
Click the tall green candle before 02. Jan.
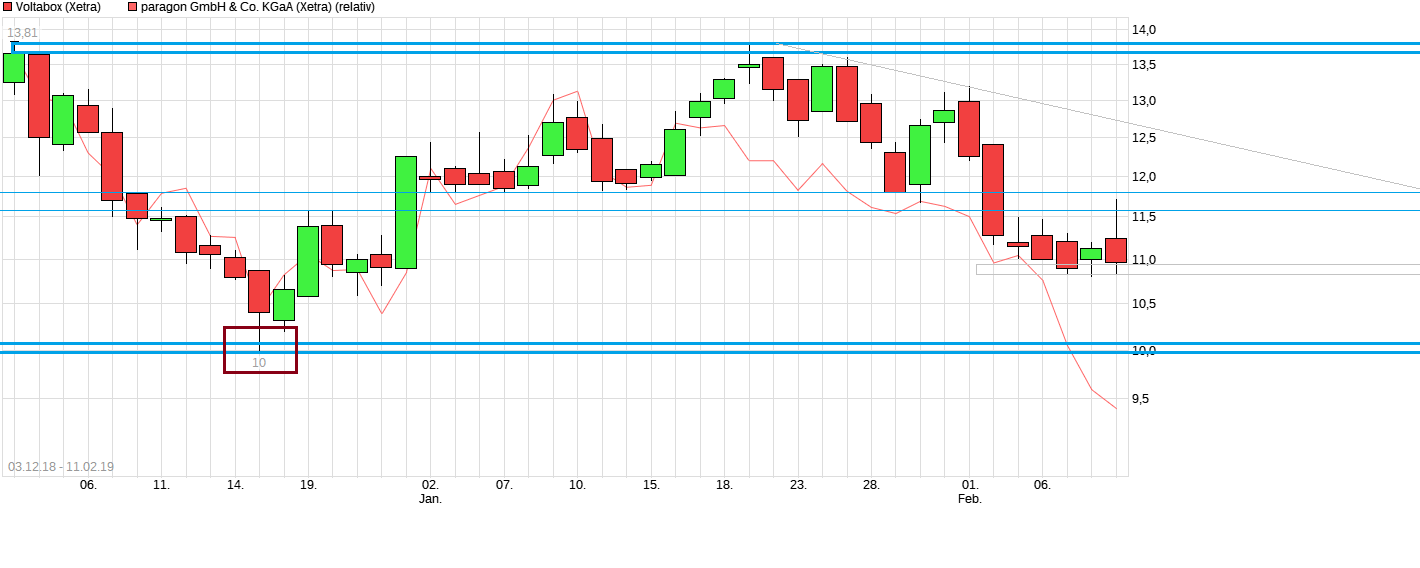406,212
